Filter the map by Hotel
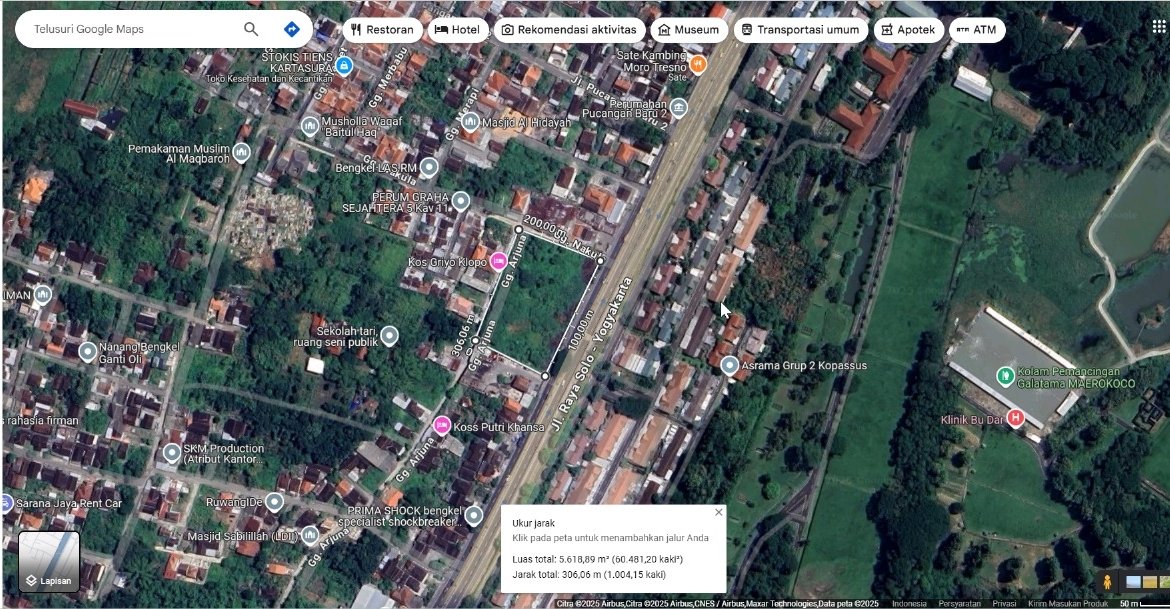Image resolution: width=1170 pixels, height=609 pixels. click(458, 30)
